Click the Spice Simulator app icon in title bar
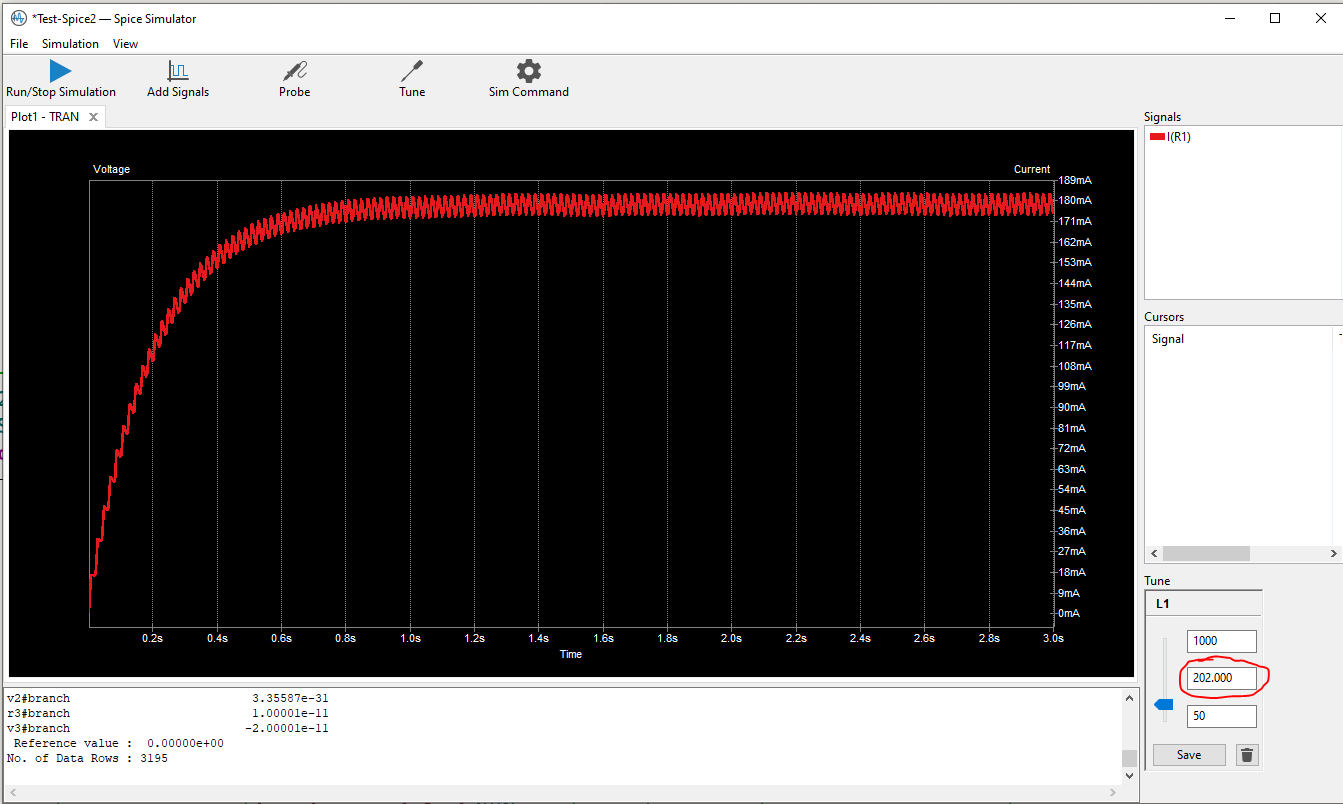The width and height of the screenshot is (1343, 804). click(18, 18)
